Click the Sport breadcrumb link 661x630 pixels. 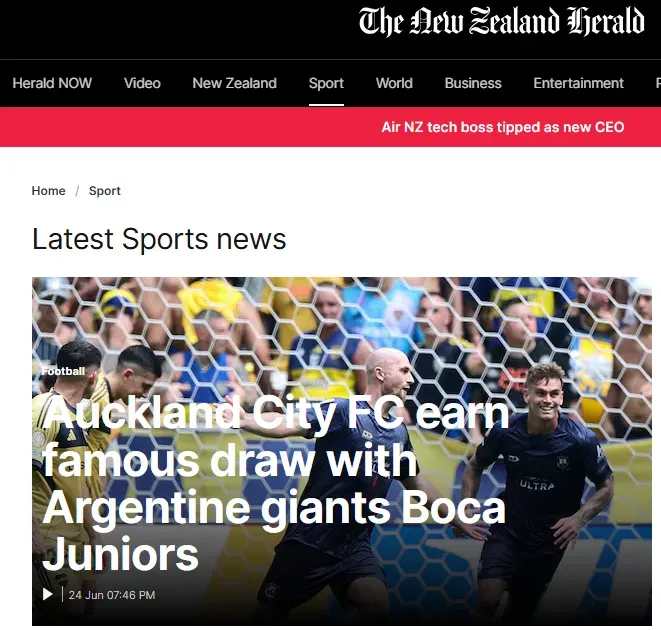tap(105, 191)
